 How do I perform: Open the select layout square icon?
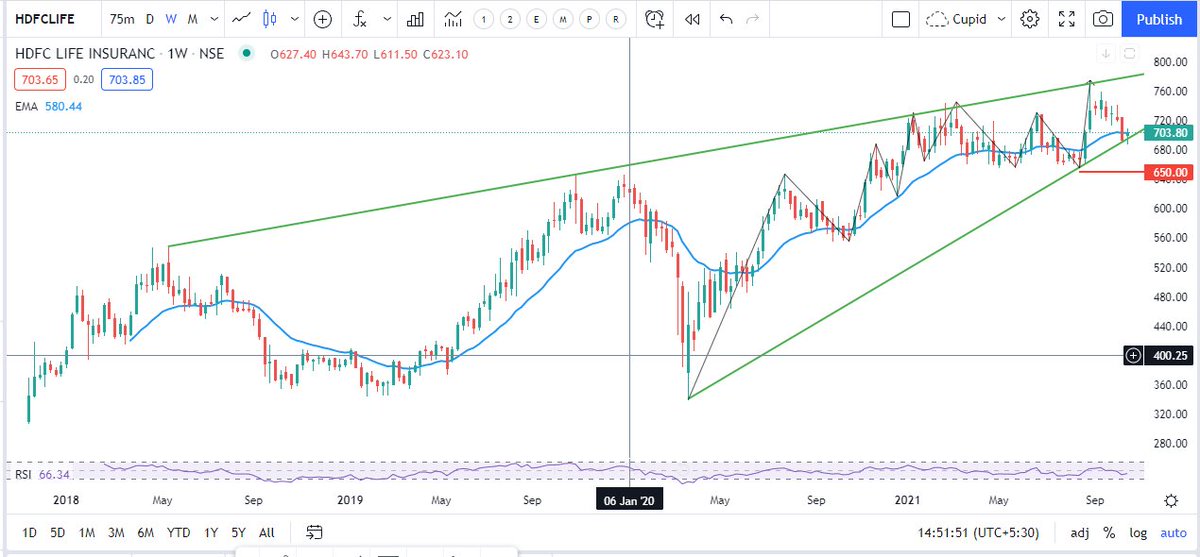click(901, 19)
